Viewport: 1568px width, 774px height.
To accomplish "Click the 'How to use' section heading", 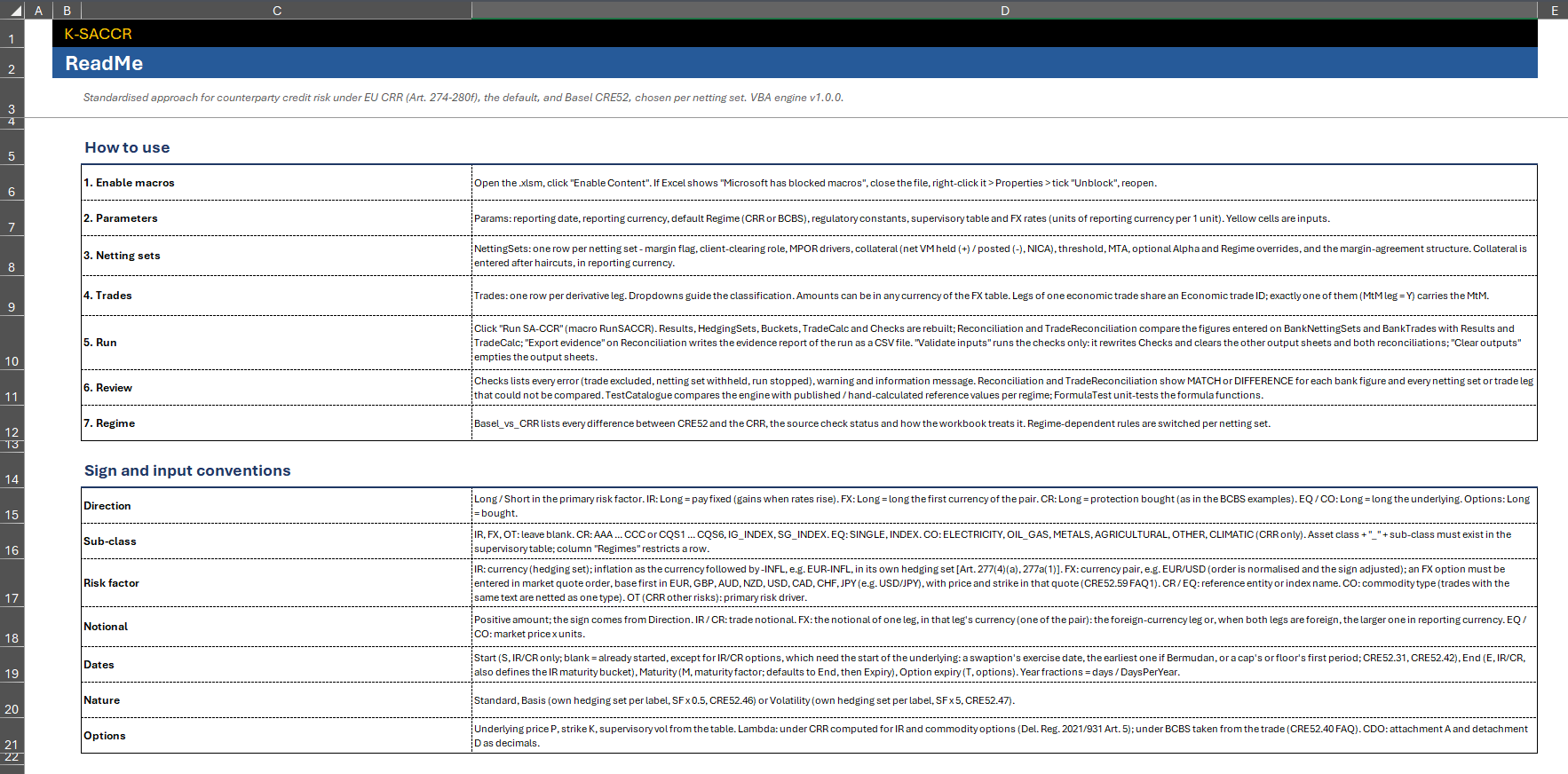I will (127, 147).
